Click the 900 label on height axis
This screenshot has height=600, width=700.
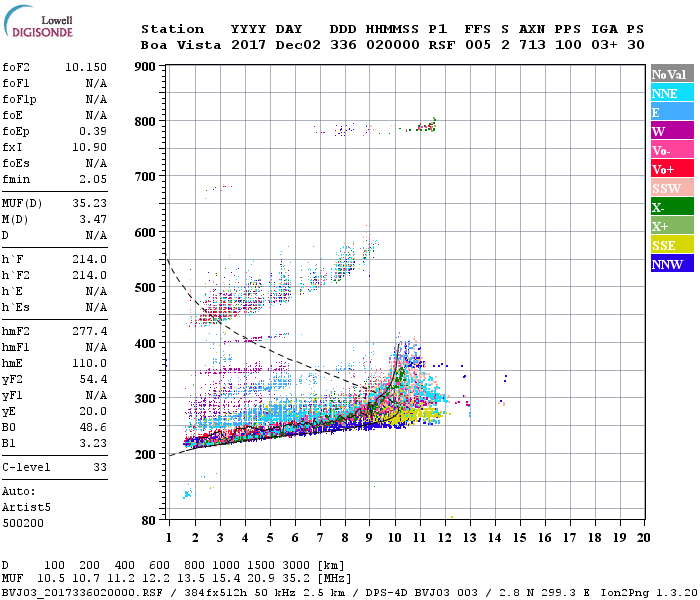[145, 66]
